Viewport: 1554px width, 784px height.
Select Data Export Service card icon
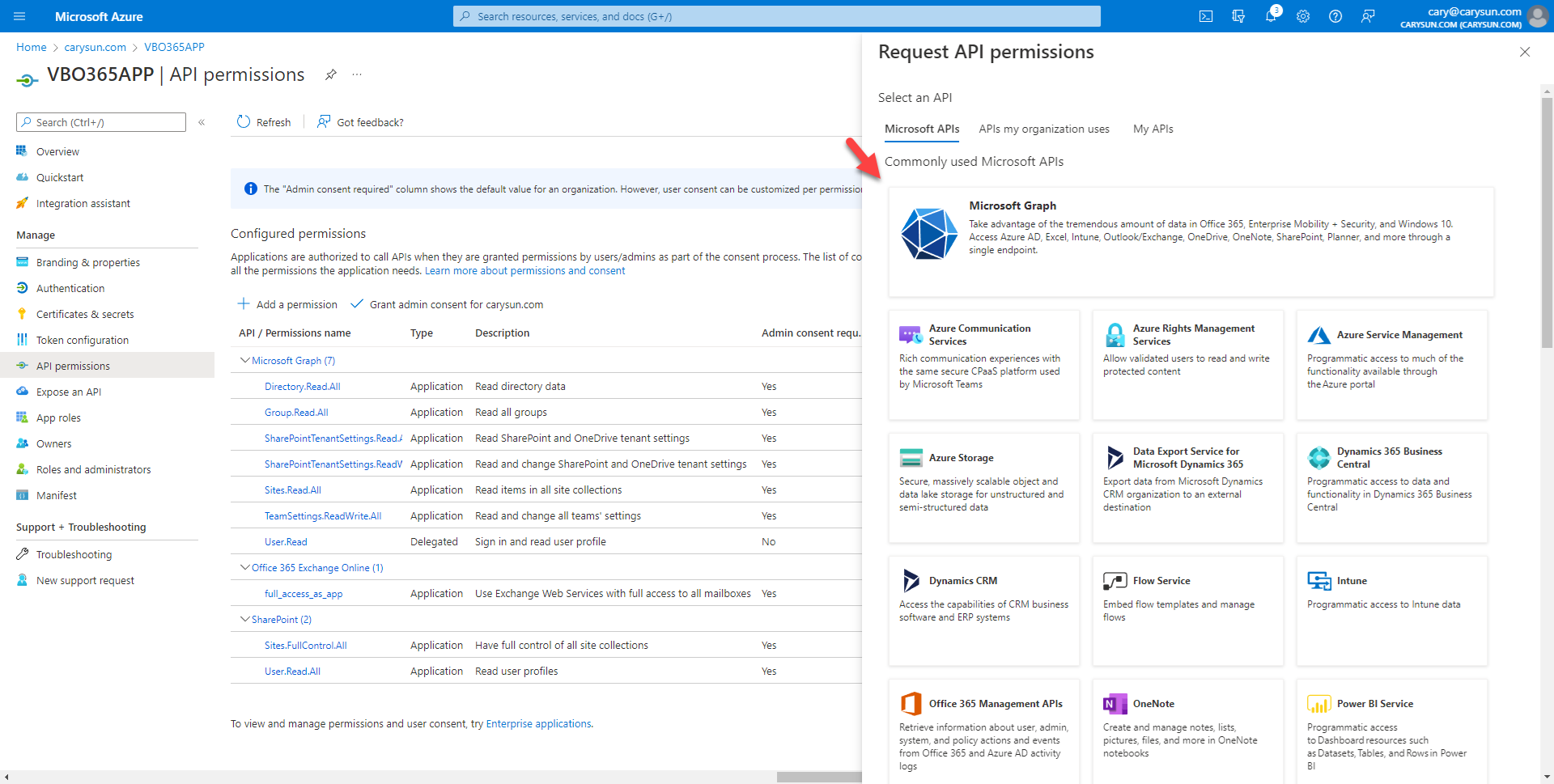(1115, 458)
